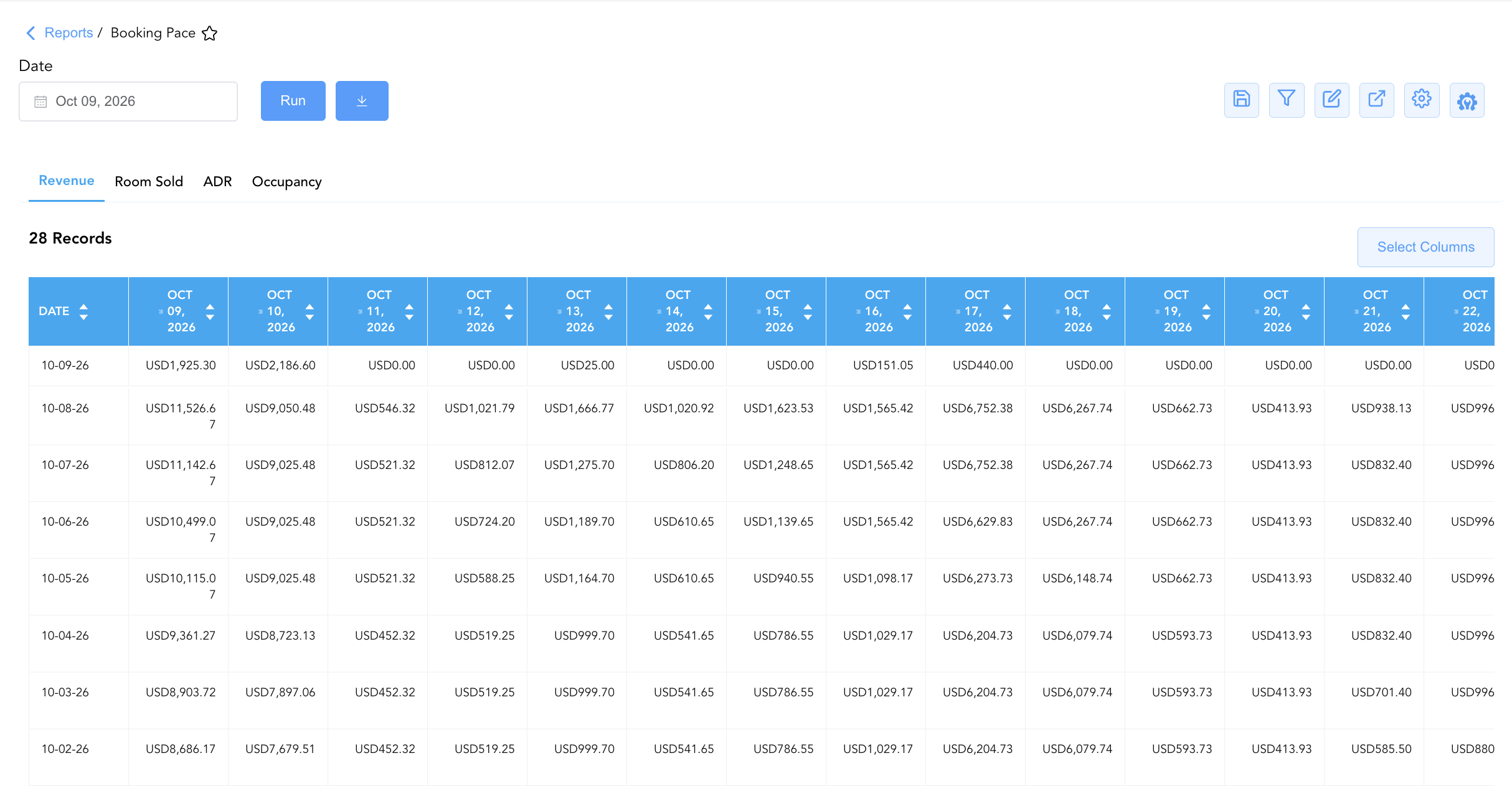Click the calendar icon in Date field
This screenshot has width=1512, height=786.
click(40, 102)
